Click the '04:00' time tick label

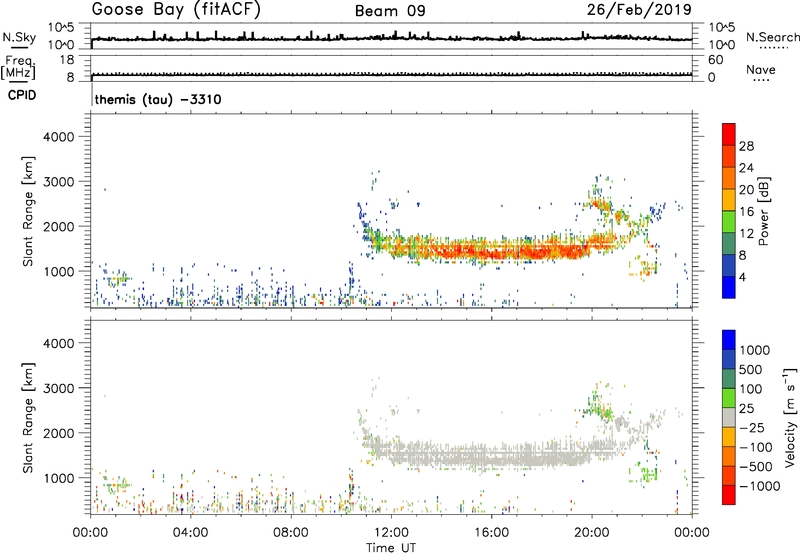pyautogui.click(x=190, y=533)
